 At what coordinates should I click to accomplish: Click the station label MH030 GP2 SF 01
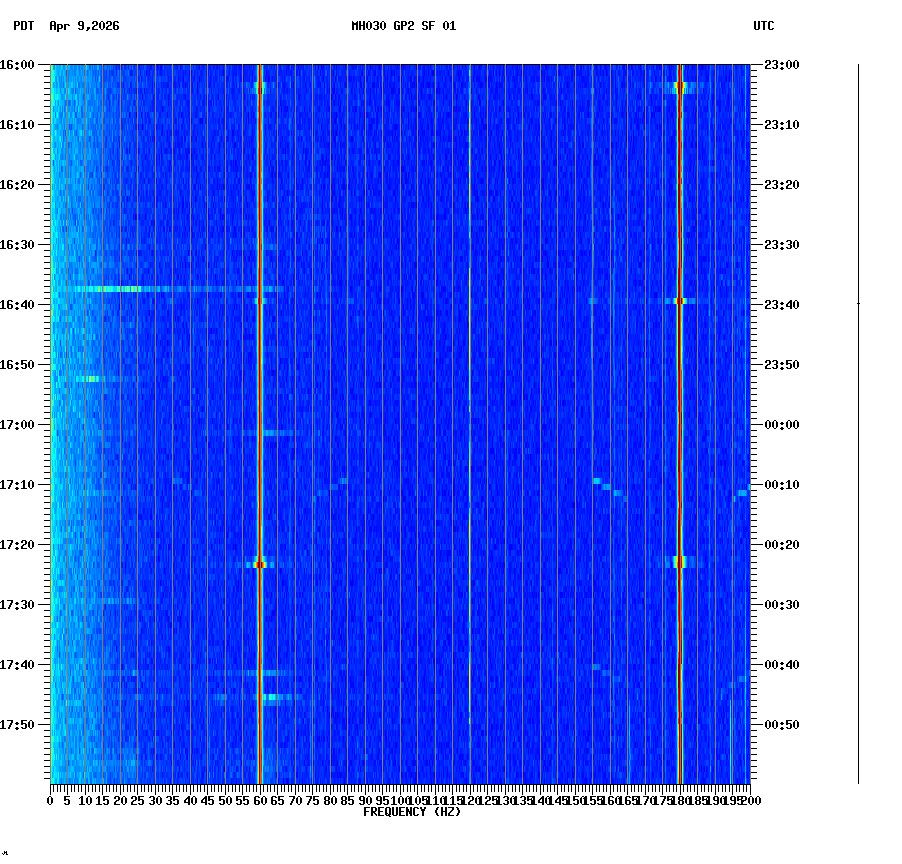coord(404,26)
